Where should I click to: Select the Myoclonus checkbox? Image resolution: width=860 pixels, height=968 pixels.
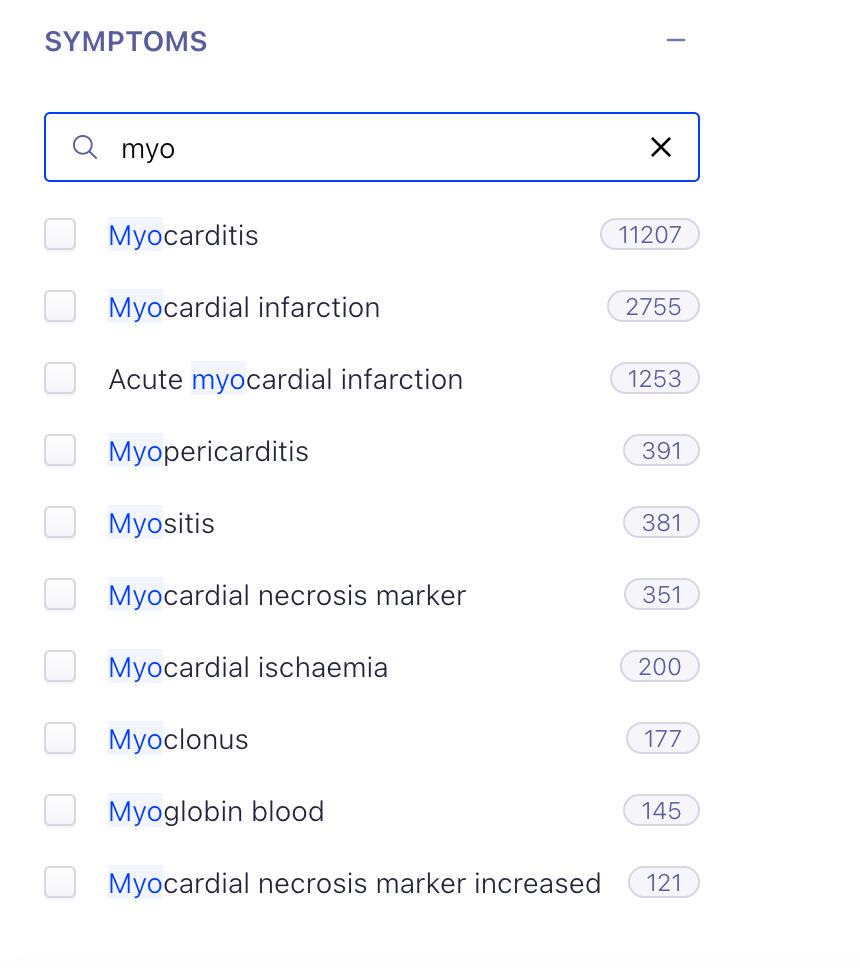60,738
